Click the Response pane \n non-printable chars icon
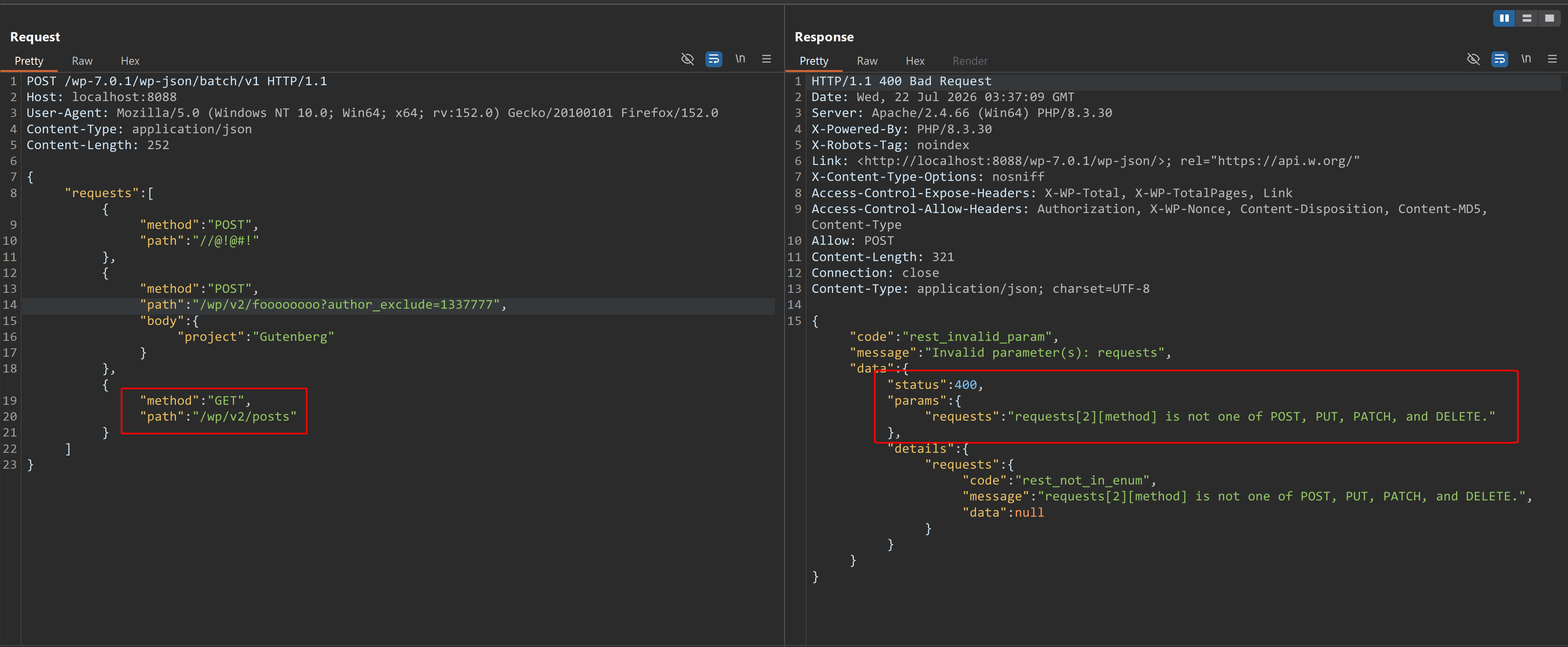Viewport: 1568px width, 647px height. 1526,59
